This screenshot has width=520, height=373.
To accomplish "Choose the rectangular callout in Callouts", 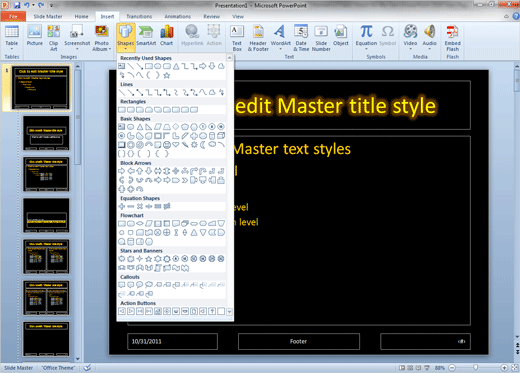I will coord(122,285).
